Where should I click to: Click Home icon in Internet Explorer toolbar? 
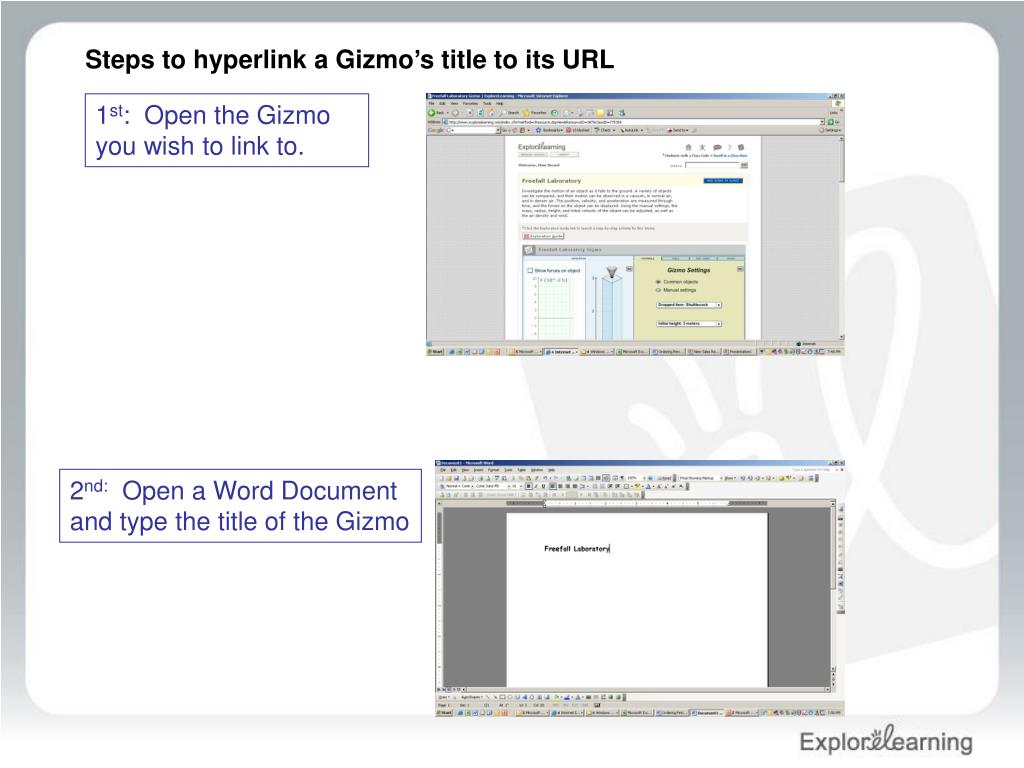coord(490,112)
